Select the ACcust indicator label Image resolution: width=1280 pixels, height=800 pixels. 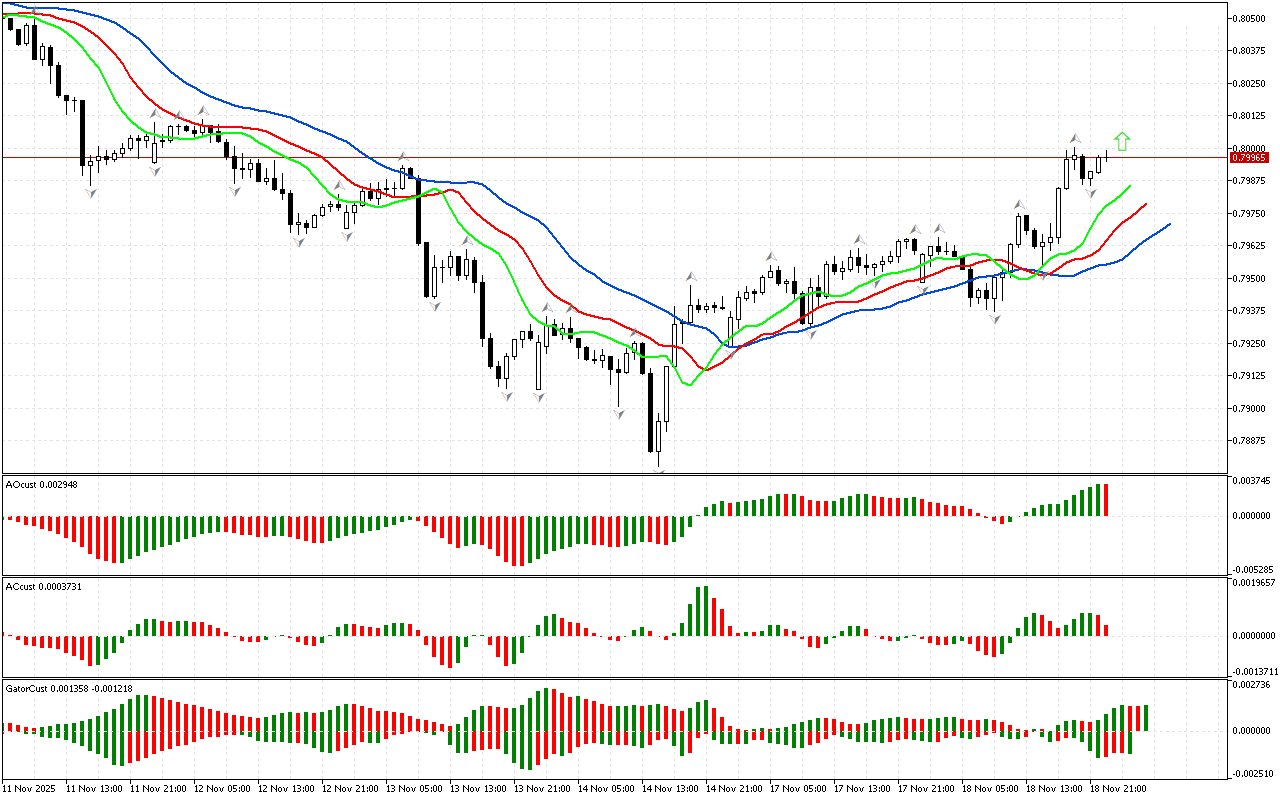coord(43,586)
